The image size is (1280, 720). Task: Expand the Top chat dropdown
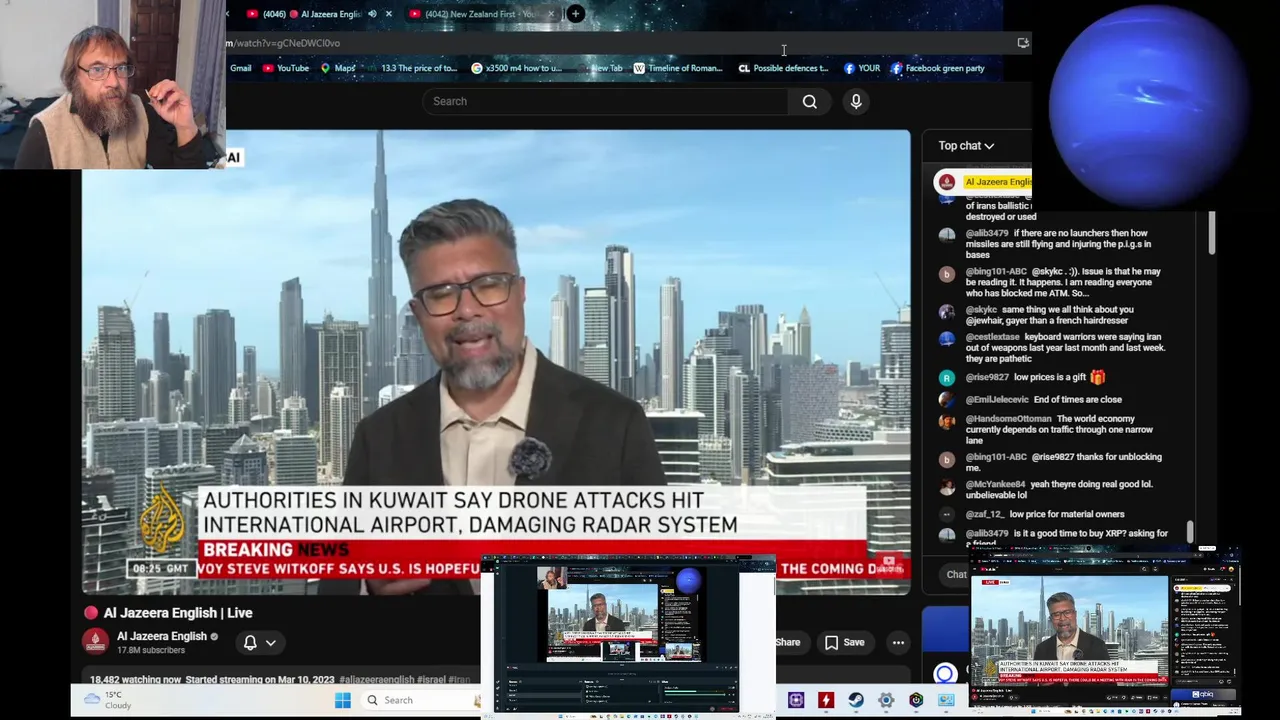pyautogui.click(x=966, y=146)
